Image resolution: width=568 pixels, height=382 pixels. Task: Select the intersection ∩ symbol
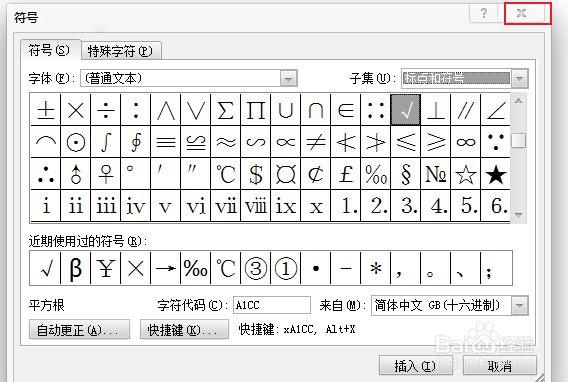316,110
